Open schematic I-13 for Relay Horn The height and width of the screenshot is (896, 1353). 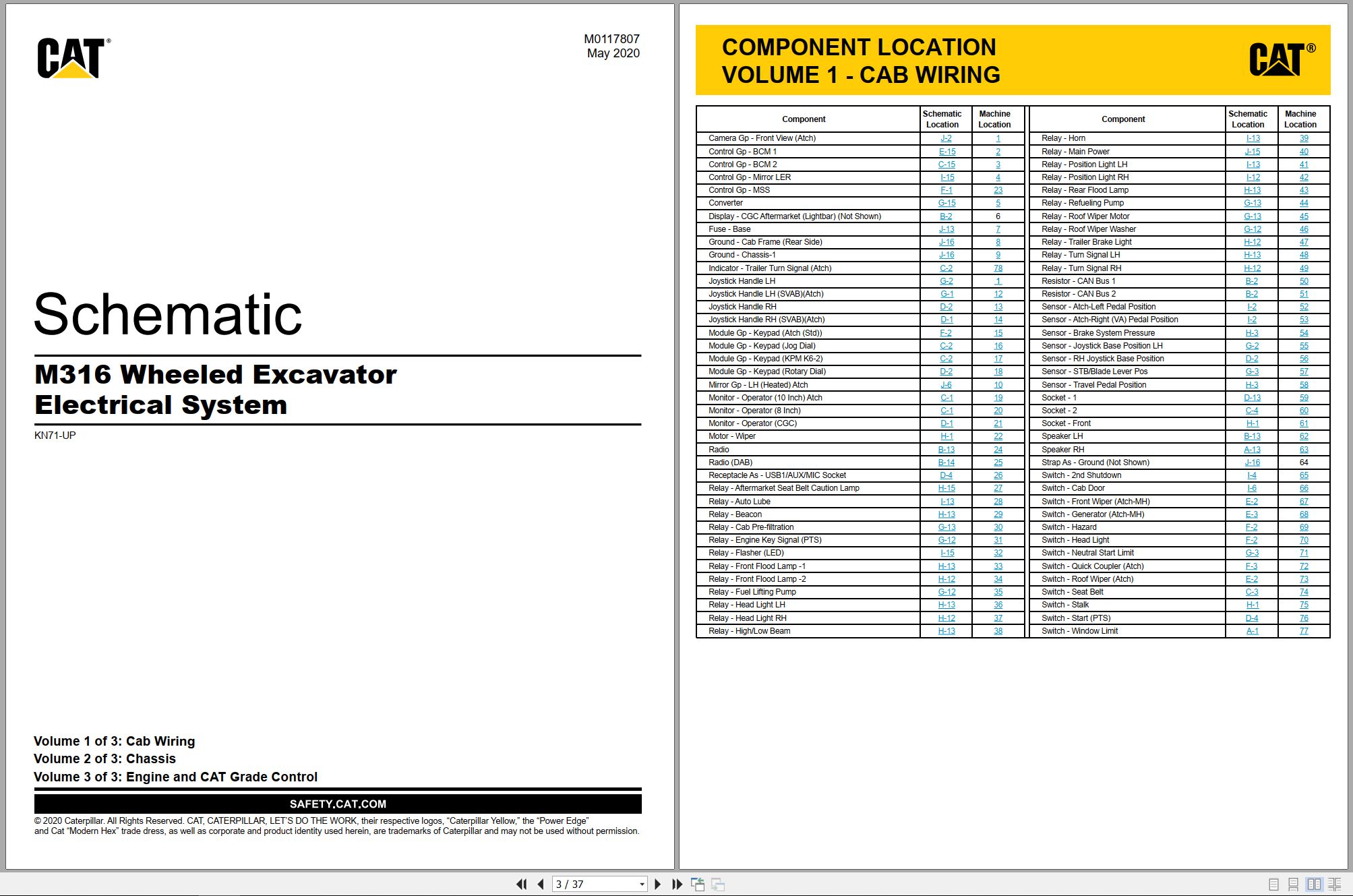[x=1253, y=138]
